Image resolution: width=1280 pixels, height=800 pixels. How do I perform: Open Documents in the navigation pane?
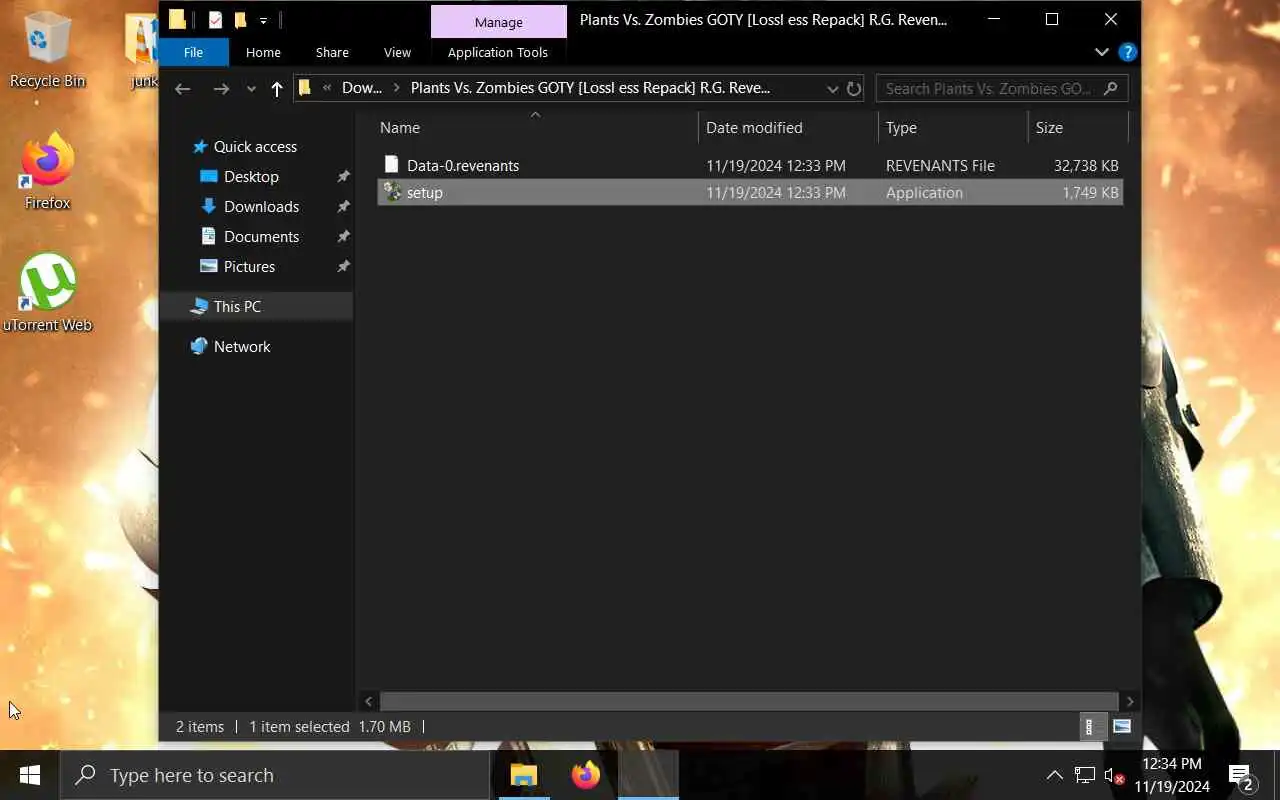click(261, 236)
